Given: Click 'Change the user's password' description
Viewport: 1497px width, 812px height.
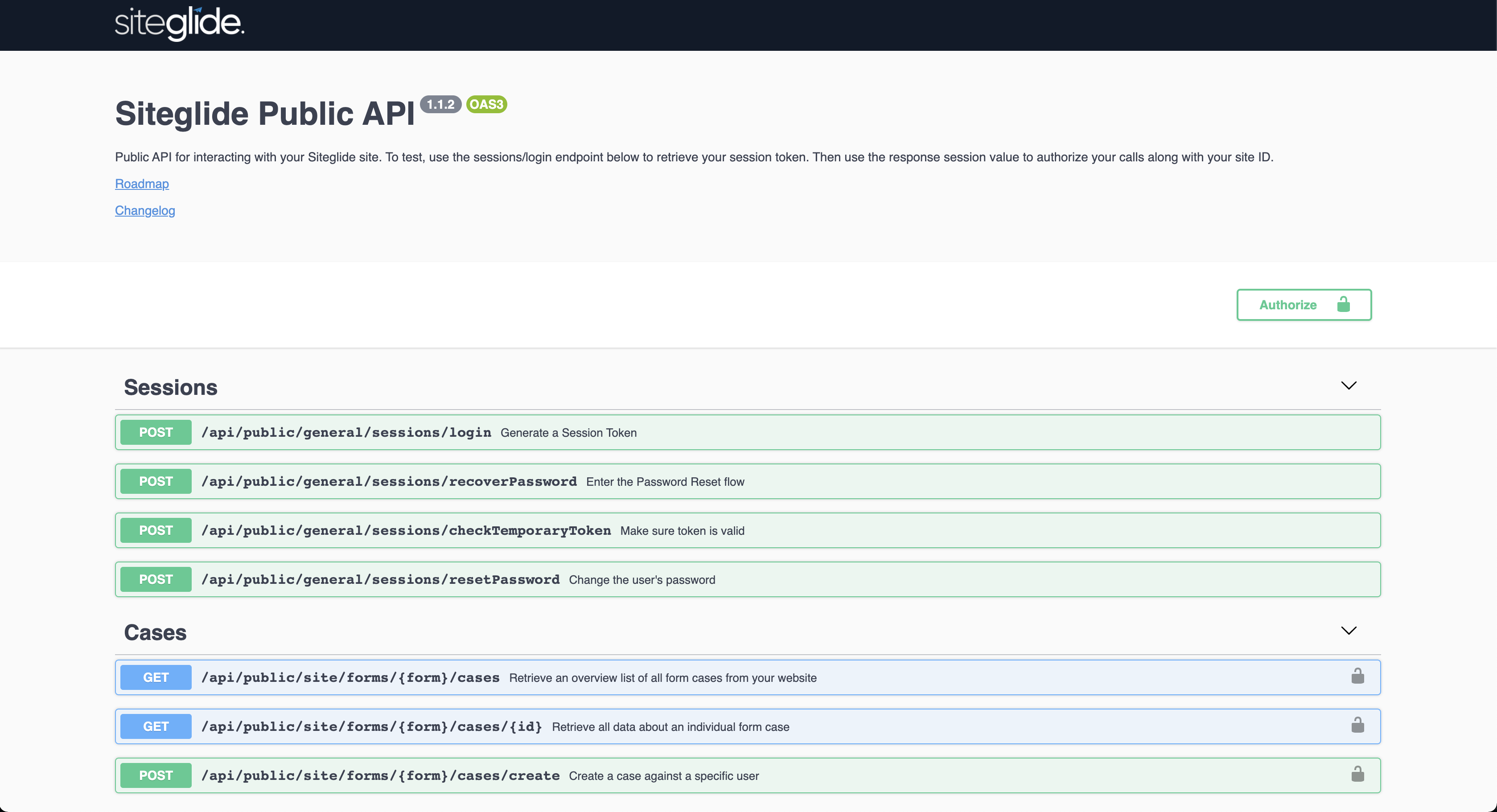Looking at the screenshot, I should click(x=642, y=580).
